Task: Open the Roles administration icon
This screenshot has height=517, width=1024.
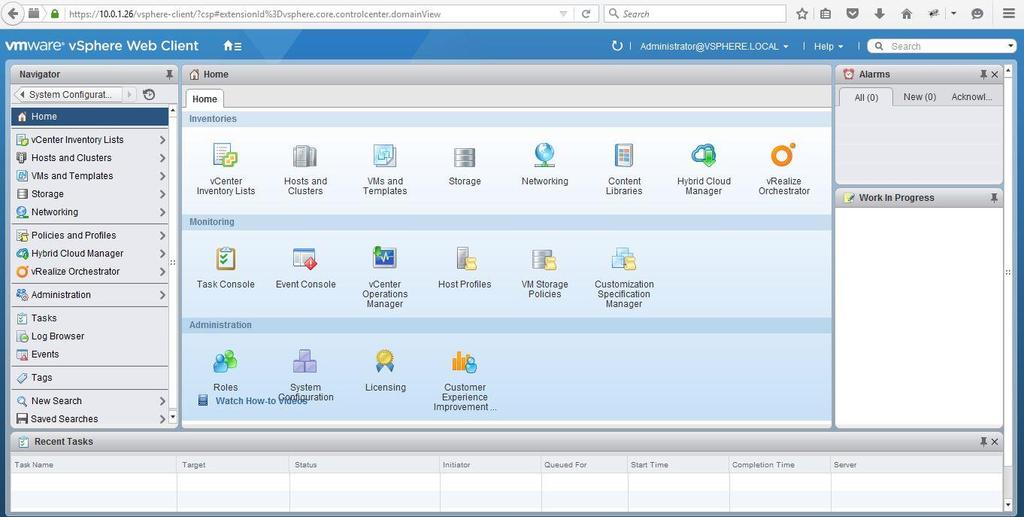Action: tap(225, 361)
